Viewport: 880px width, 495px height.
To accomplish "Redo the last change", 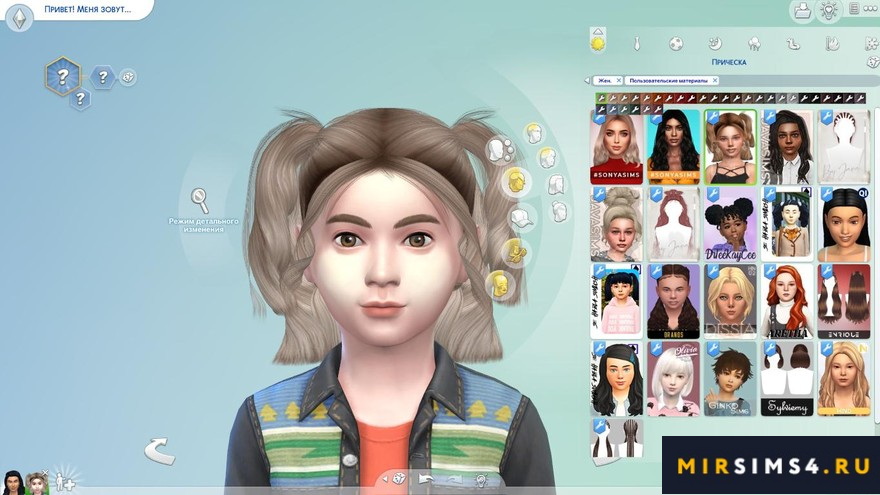I will pyautogui.click(x=453, y=480).
